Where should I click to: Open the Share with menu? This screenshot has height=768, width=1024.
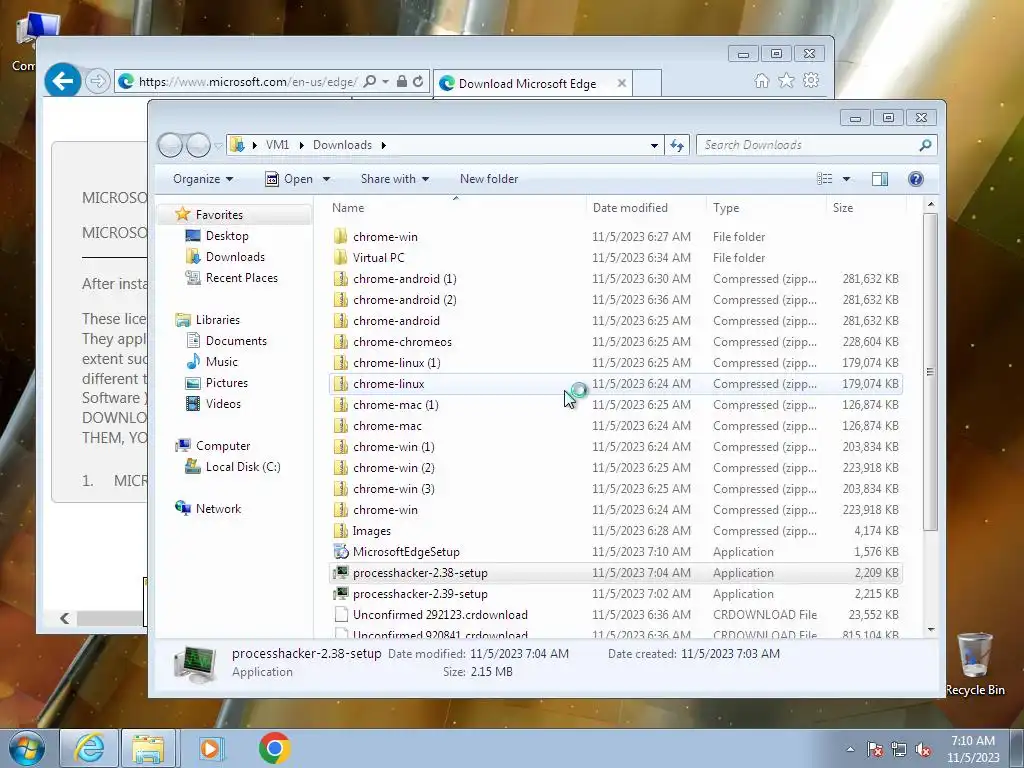coord(394,179)
